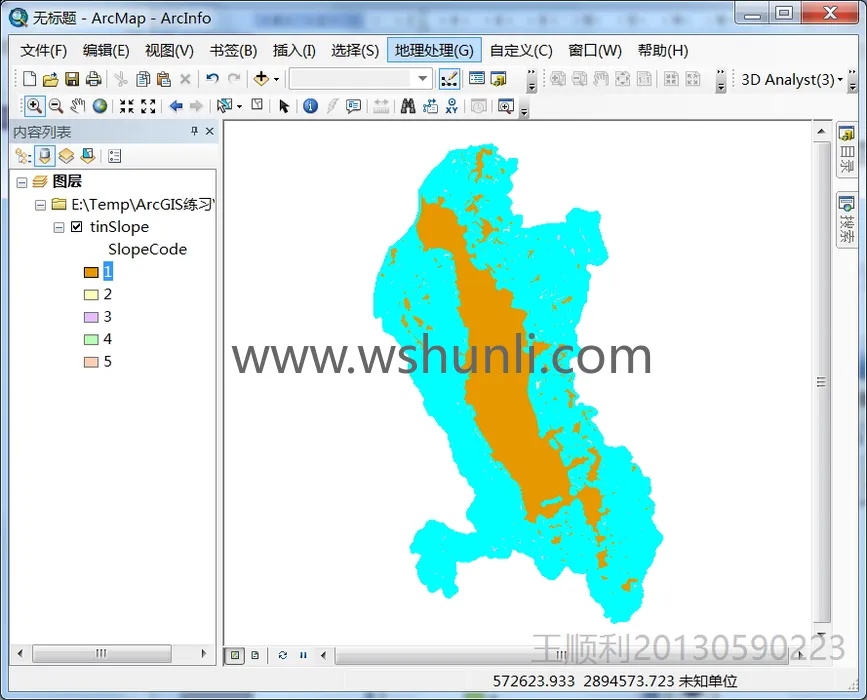Open the 编辑(E) menu
Image resolution: width=867 pixels, height=700 pixels.
tap(106, 51)
